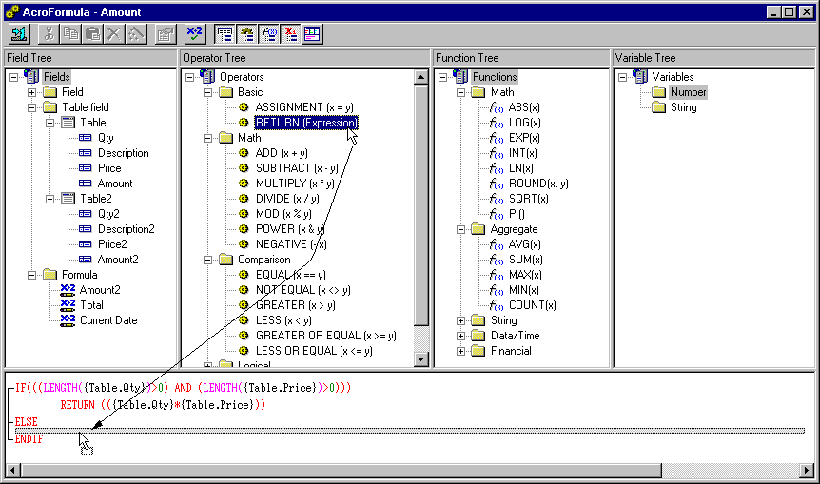
Task: Expand the Field folder in Field Tree
Action: point(32,92)
